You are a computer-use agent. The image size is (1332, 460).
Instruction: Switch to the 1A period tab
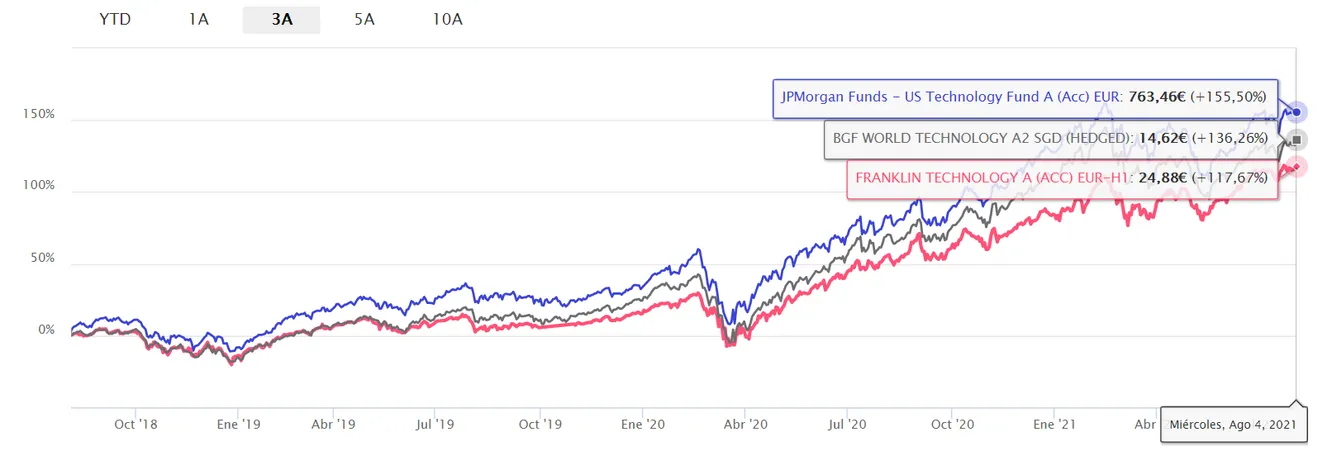(x=199, y=19)
